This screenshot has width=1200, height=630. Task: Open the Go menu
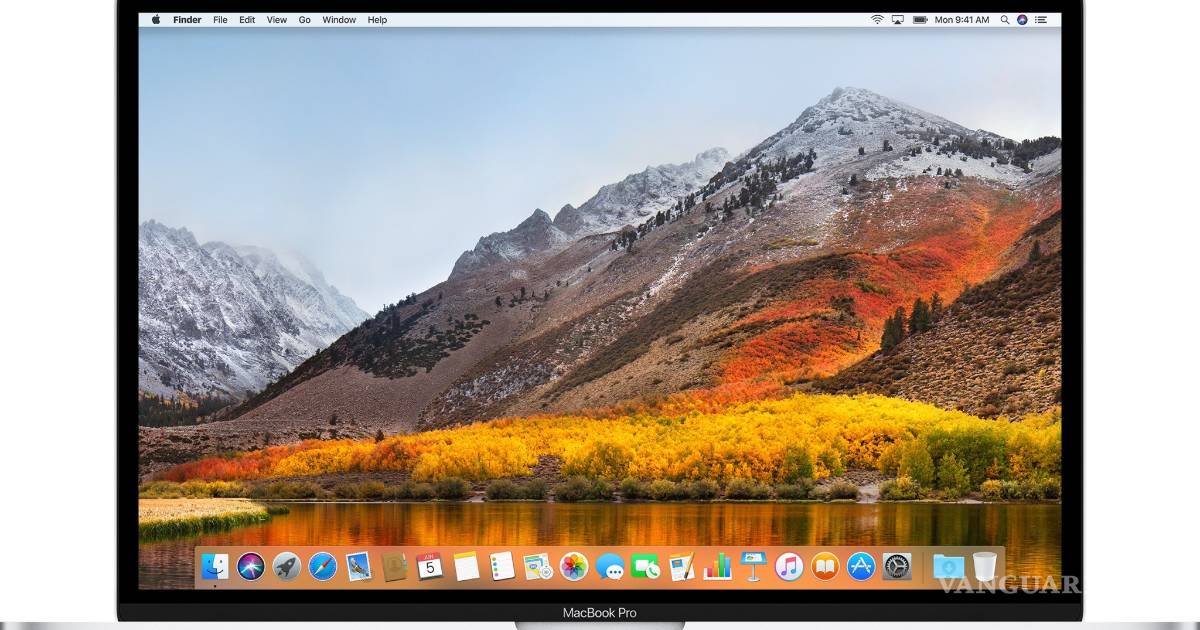tap(304, 20)
